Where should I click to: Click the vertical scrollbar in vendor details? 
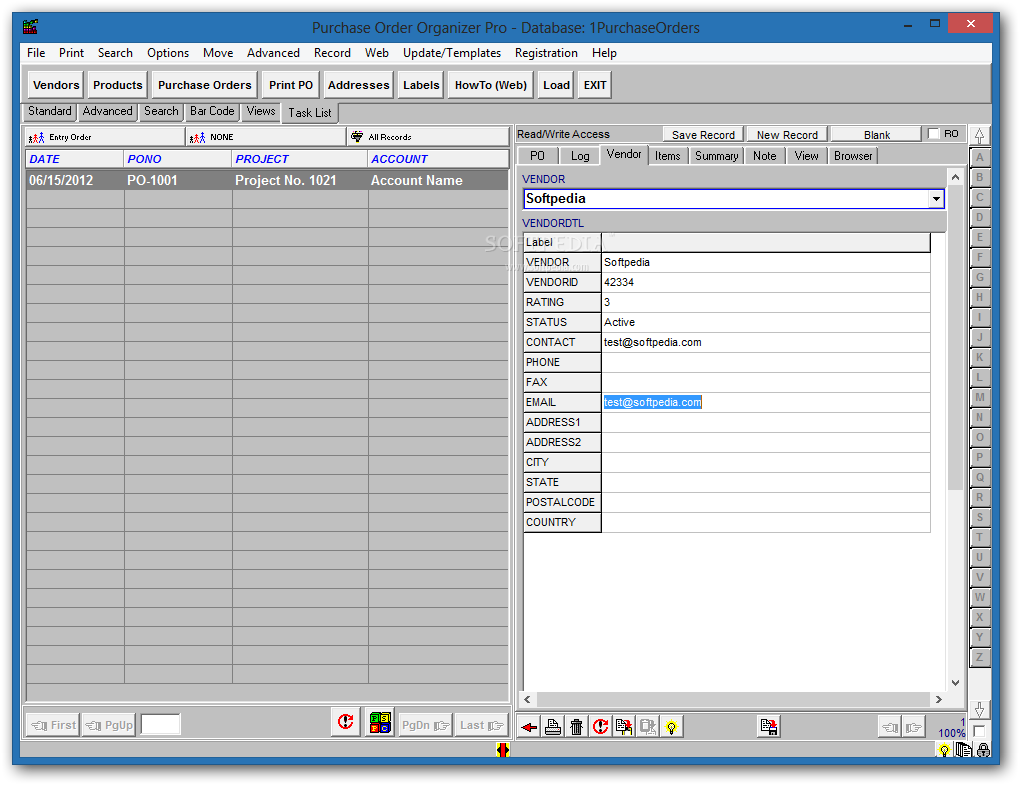pyautogui.click(x=955, y=338)
